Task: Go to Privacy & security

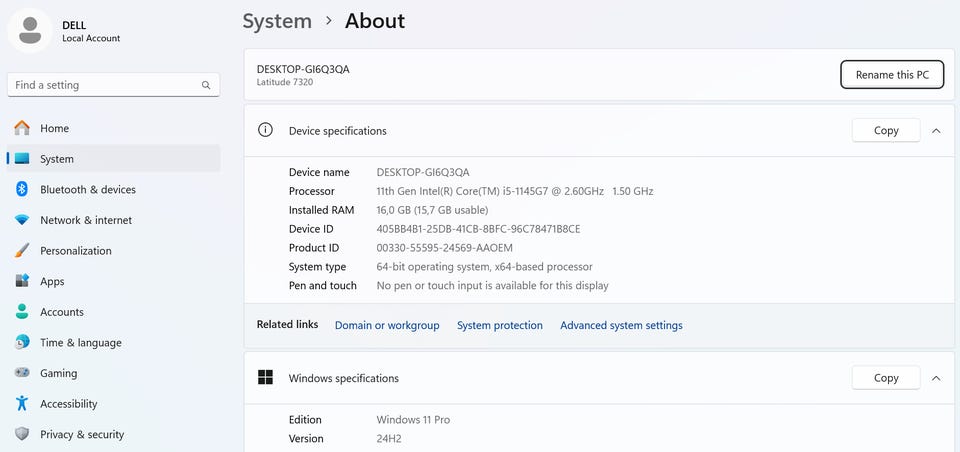Action: point(113,434)
